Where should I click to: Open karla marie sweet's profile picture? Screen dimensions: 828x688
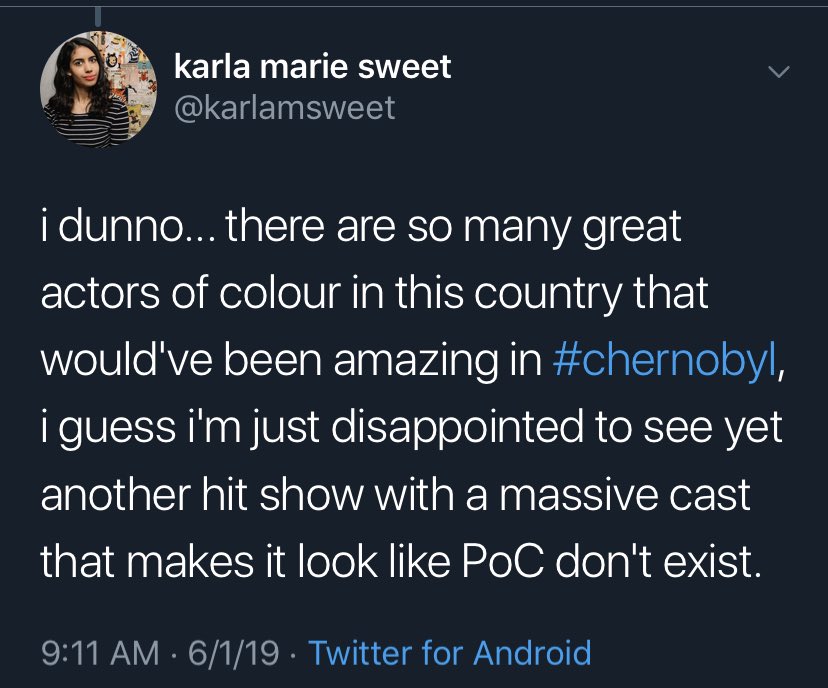pyautogui.click(x=98, y=89)
